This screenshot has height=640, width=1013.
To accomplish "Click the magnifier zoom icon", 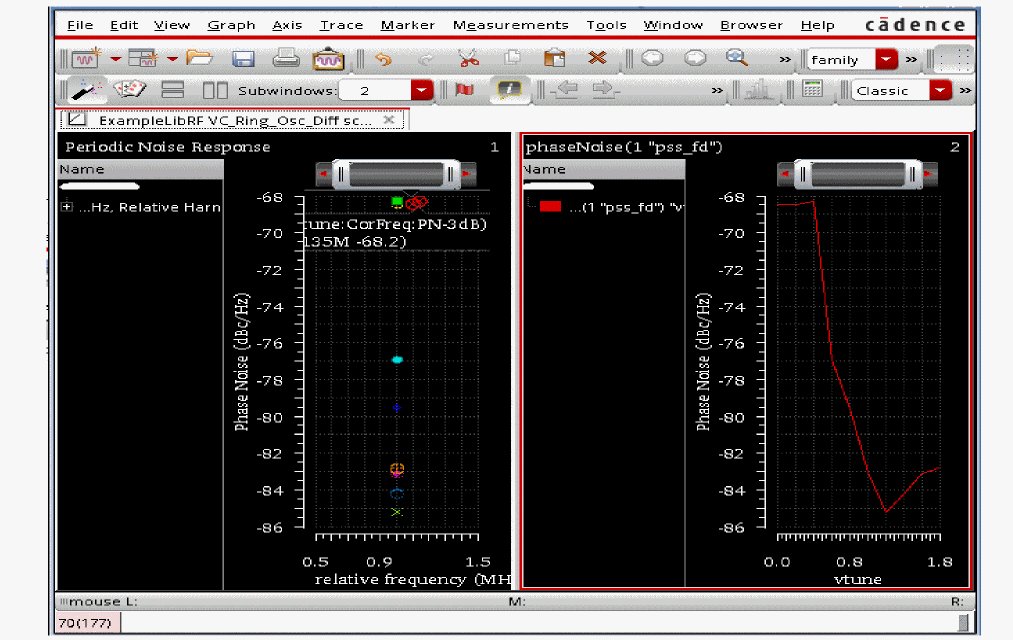I will [x=737, y=59].
